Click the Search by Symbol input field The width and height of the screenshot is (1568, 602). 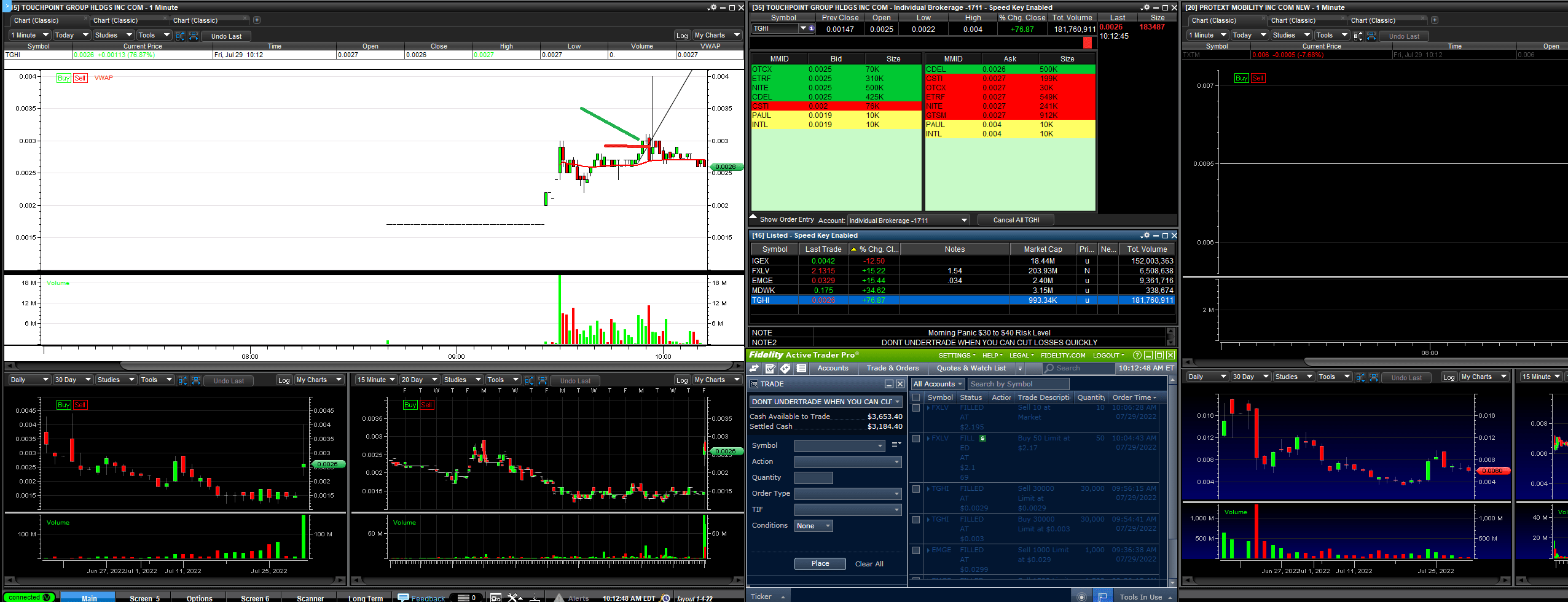1018,384
